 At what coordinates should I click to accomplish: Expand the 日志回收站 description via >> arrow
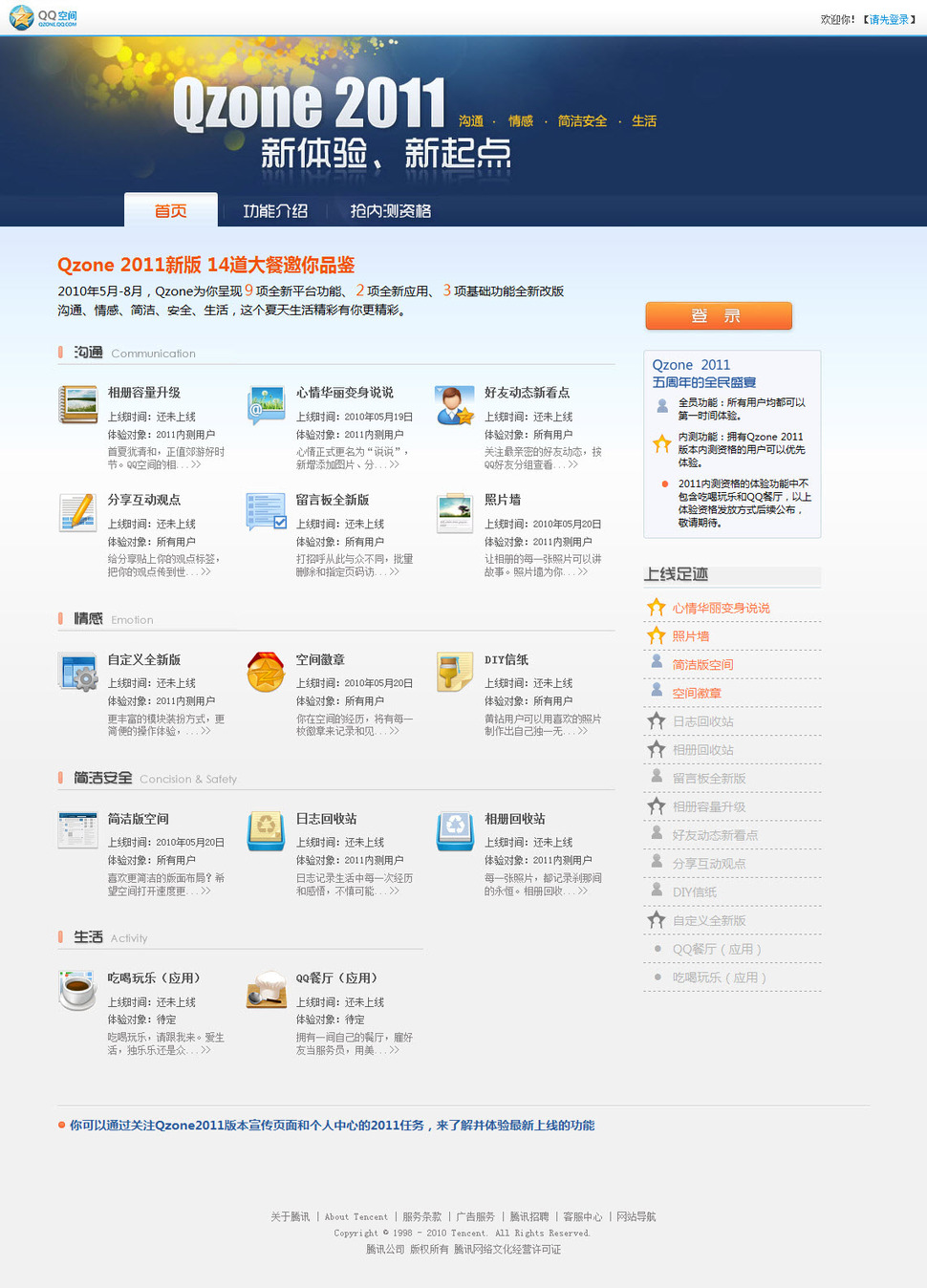395,891
